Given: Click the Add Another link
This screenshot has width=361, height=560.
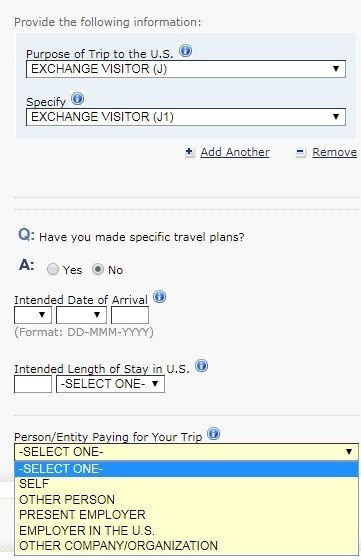Looking at the screenshot, I should click(x=235, y=152).
